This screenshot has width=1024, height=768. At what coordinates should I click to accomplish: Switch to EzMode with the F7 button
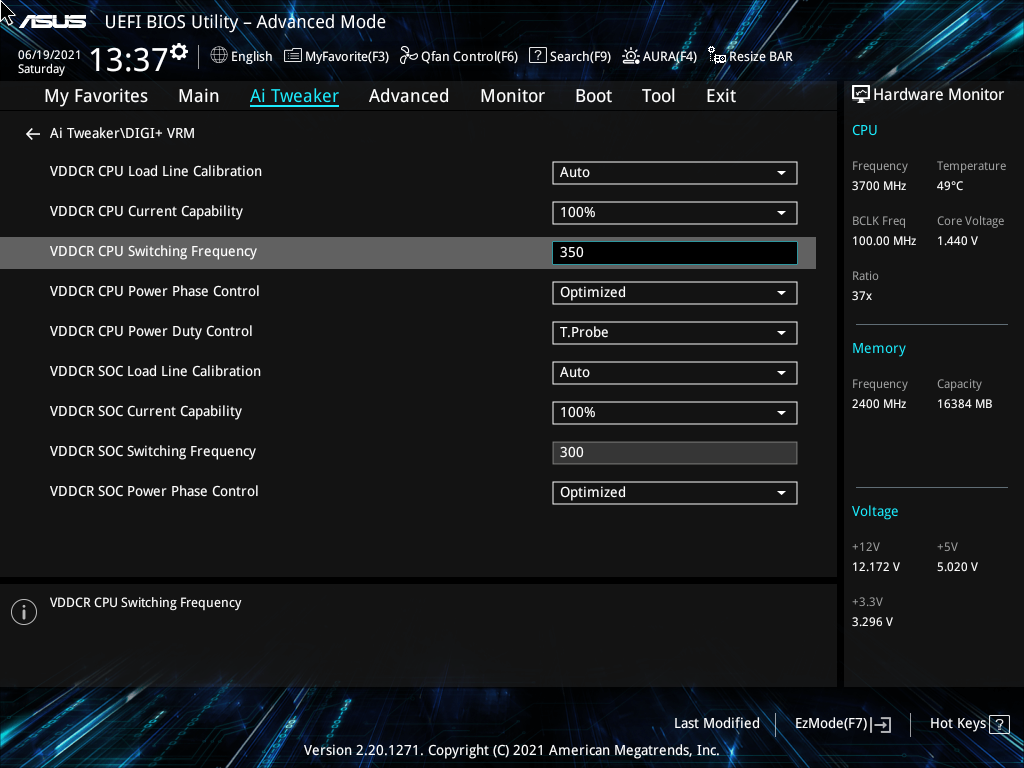tap(841, 723)
